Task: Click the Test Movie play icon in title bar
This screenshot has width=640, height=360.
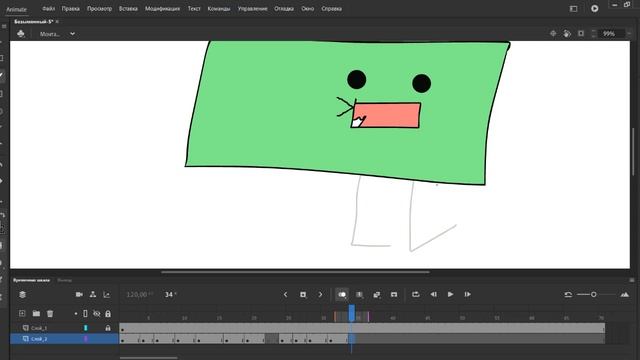Action: 595,8
